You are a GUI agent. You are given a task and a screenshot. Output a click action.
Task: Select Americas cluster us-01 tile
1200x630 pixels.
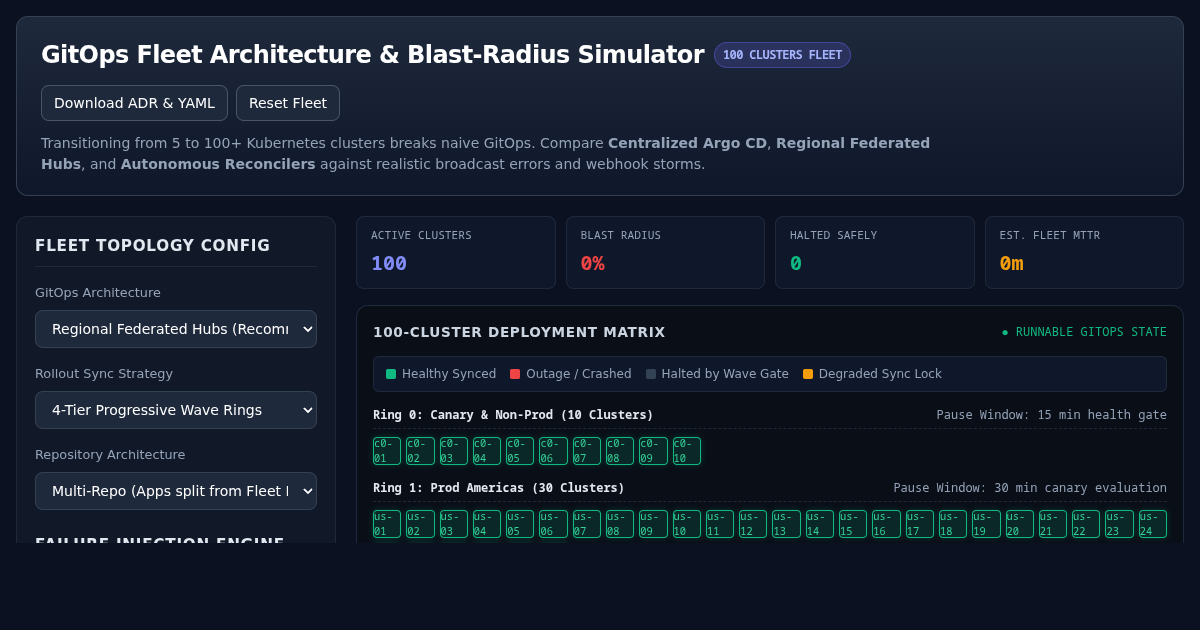coord(387,524)
